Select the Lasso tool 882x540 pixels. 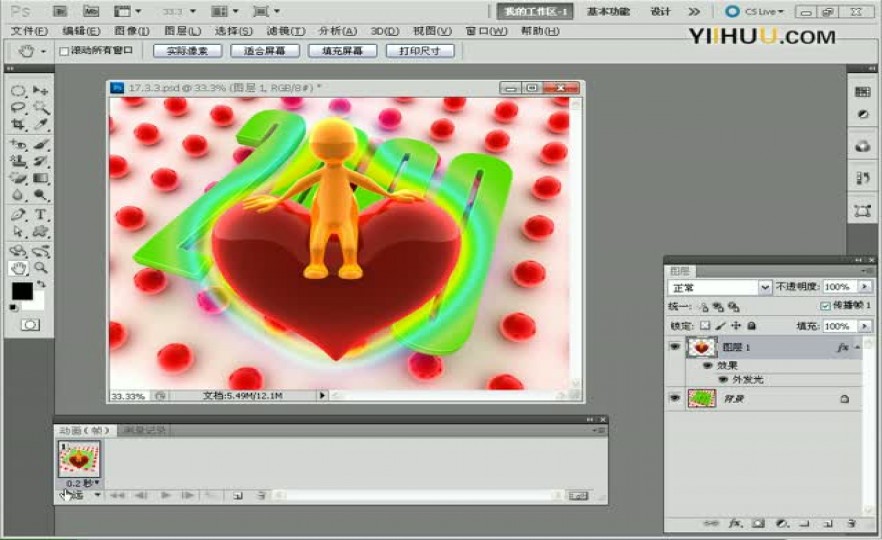click(18, 107)
